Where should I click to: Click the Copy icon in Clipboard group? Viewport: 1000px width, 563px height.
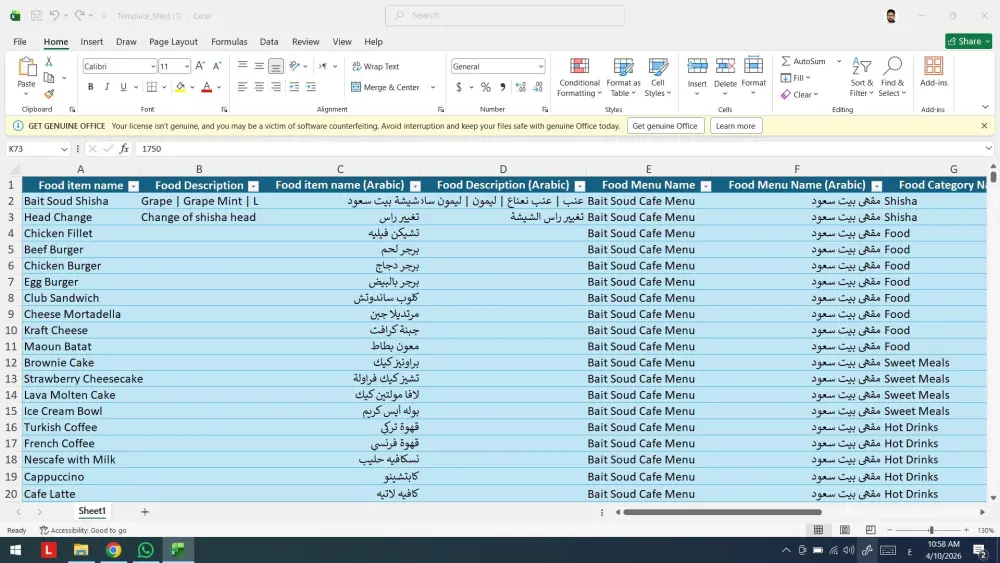tap(49, 78)
